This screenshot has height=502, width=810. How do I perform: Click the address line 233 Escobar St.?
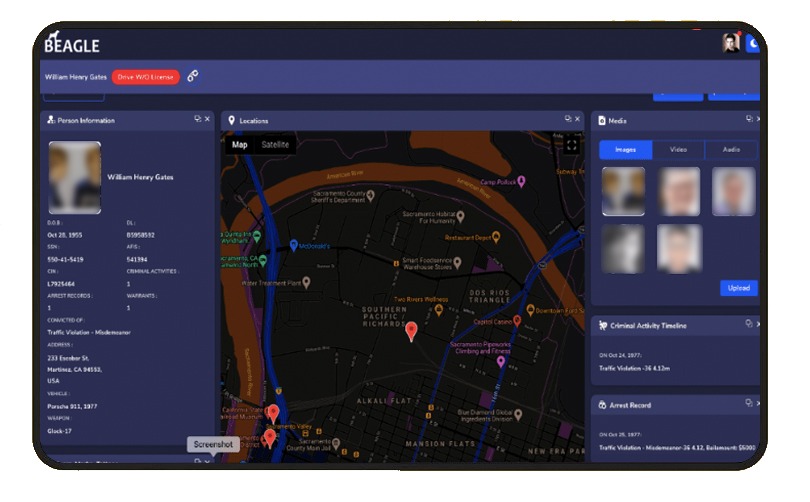coord(68,358)
